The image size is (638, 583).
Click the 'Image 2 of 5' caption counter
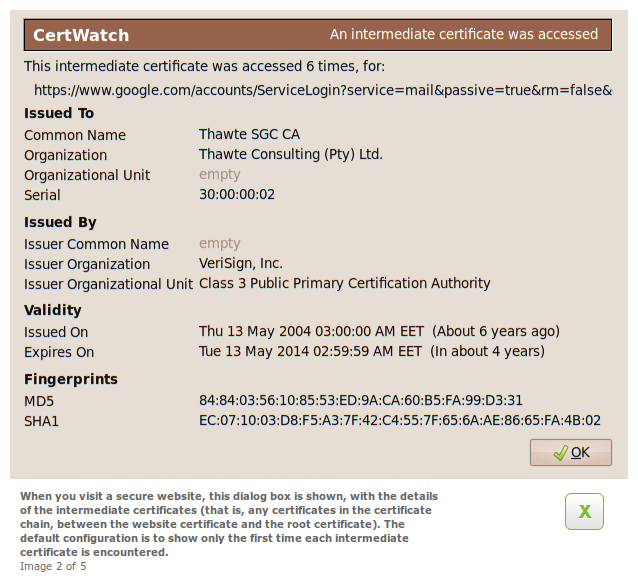[x=53, y=566]
